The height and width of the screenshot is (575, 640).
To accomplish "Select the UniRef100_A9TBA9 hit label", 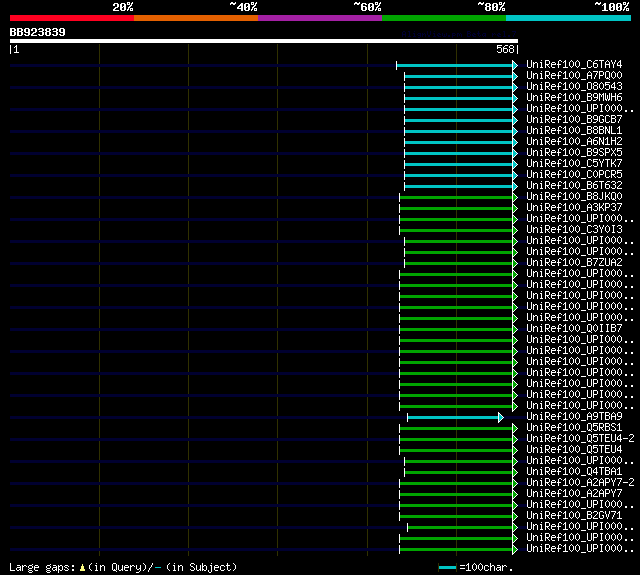I will (574, 417).
